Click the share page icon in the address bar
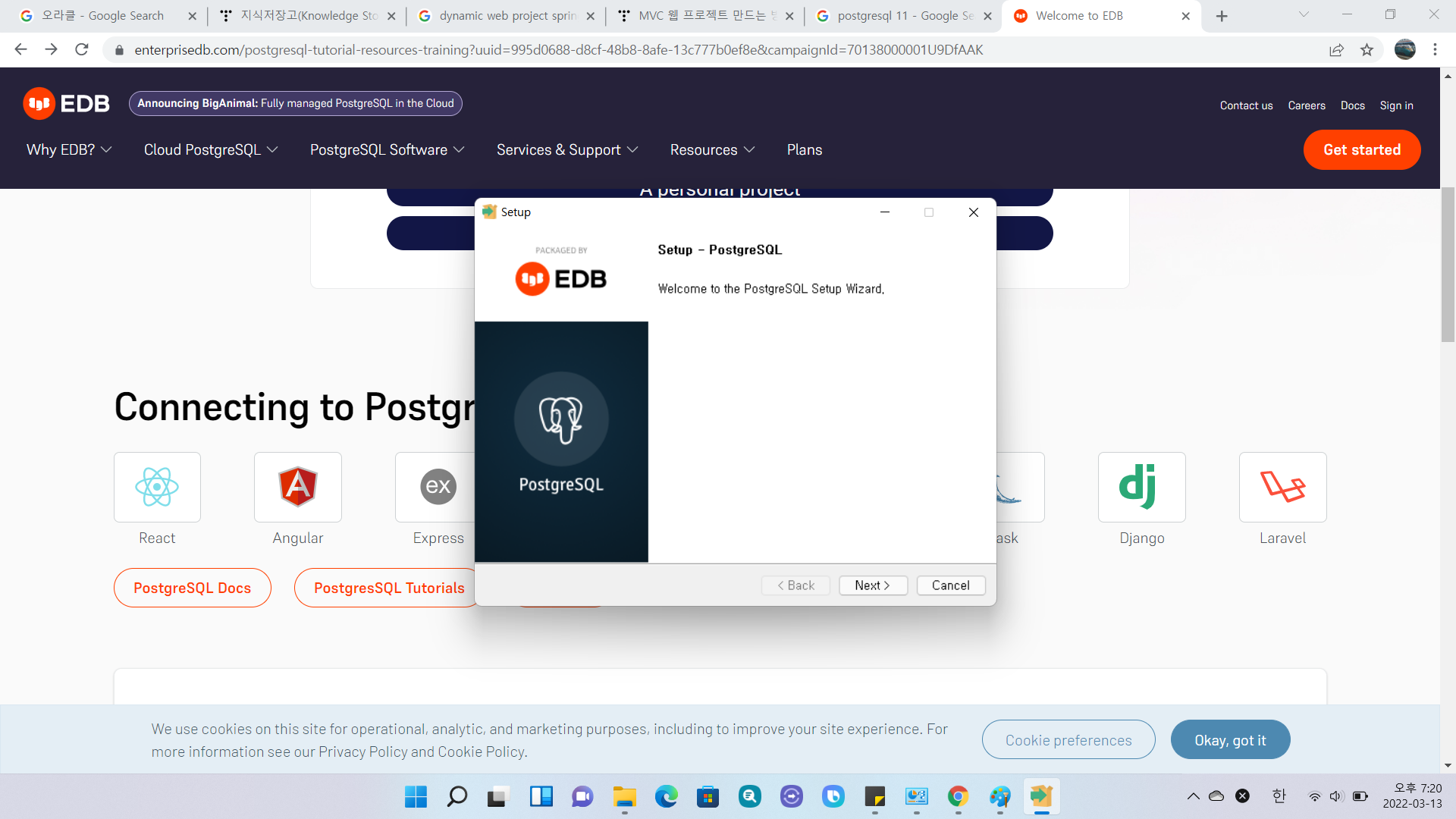1456x819 pixels. pos(1336,50)
